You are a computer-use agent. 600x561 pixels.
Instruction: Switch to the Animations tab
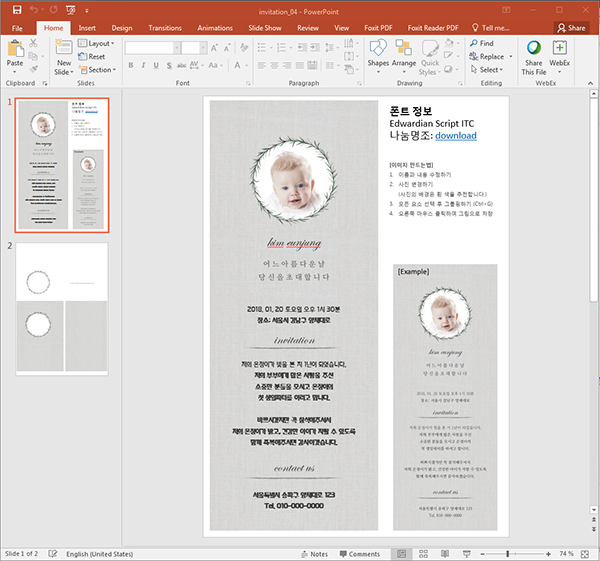click(215, 28)
